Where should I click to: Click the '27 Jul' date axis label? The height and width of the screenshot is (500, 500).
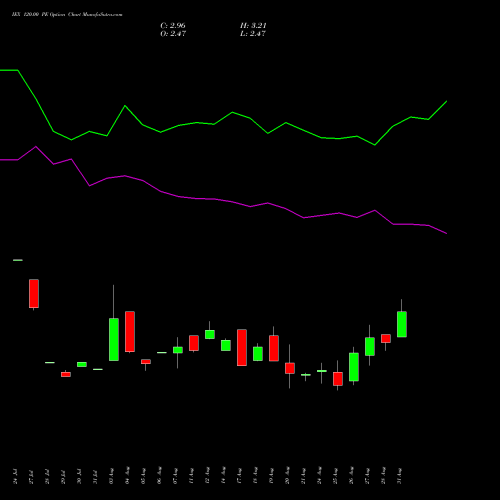(x=31, y=476)
